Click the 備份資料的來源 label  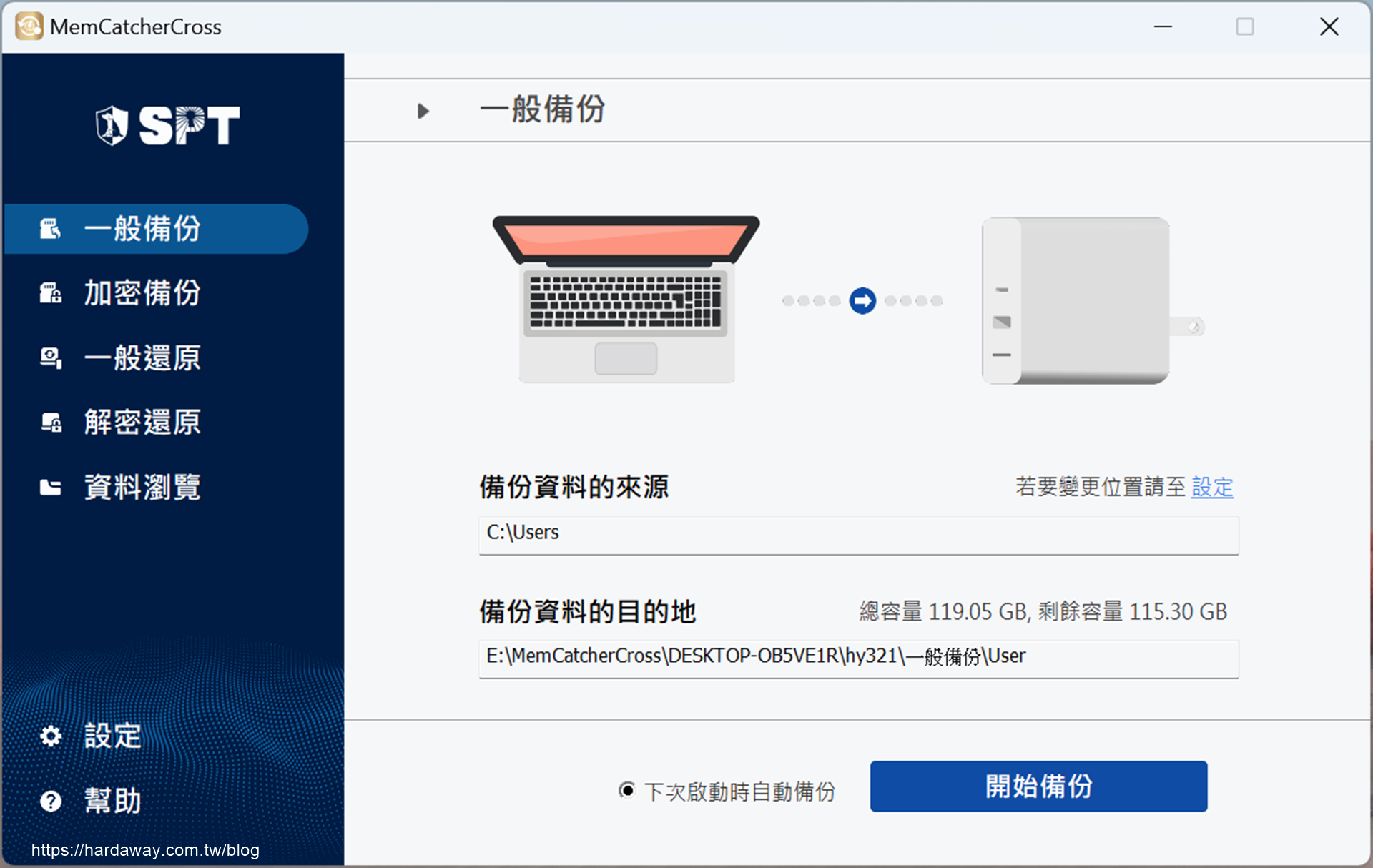point(574,487)
